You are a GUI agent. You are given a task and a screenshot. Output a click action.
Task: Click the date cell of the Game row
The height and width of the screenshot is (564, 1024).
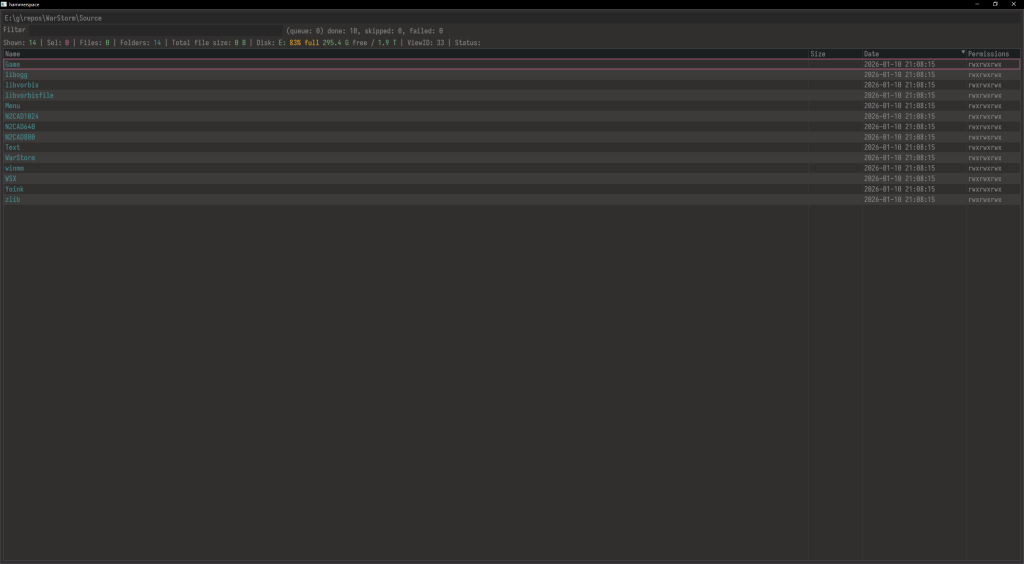899,65
